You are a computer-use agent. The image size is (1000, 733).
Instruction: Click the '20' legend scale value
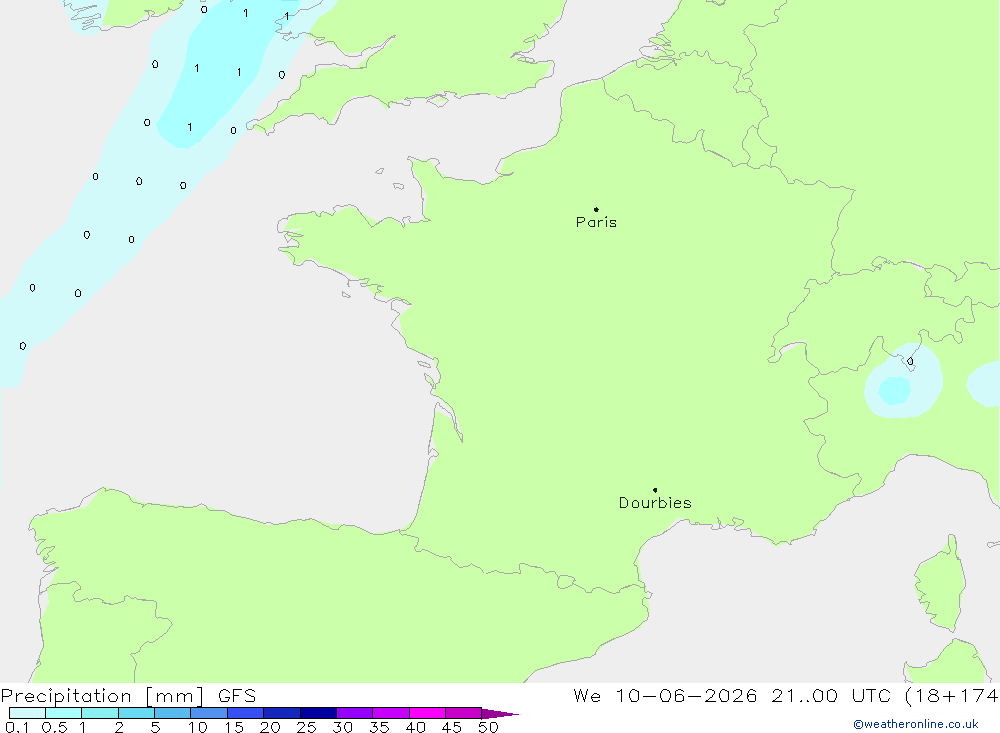(270, 727)
